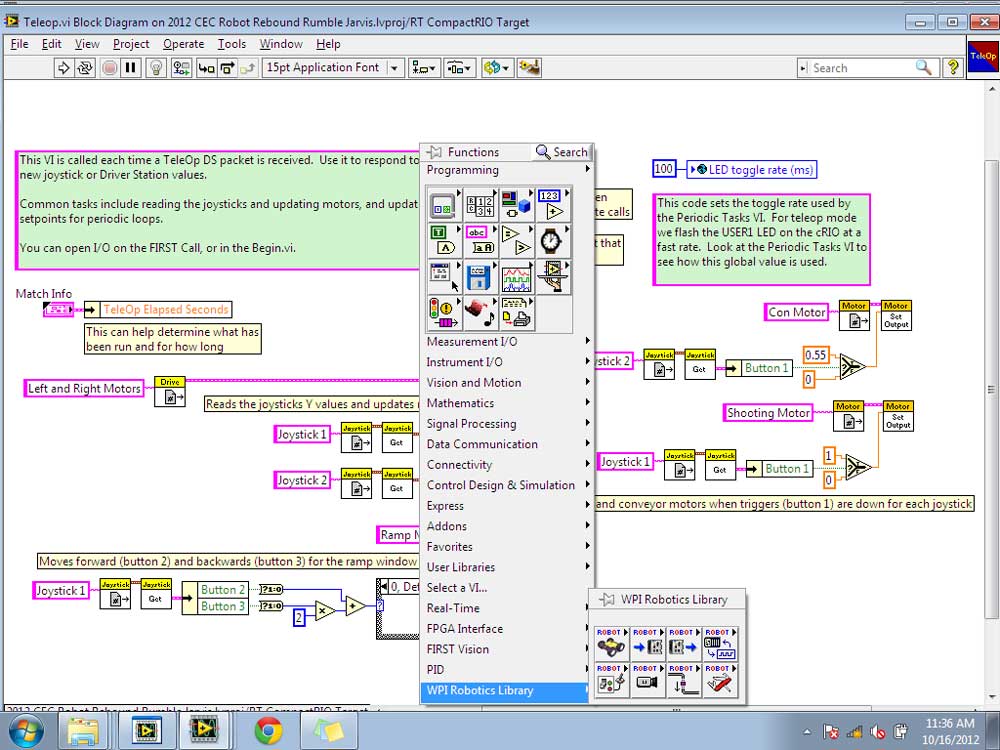Open the Robot Drive palette icon

click(x=612, y=643)
